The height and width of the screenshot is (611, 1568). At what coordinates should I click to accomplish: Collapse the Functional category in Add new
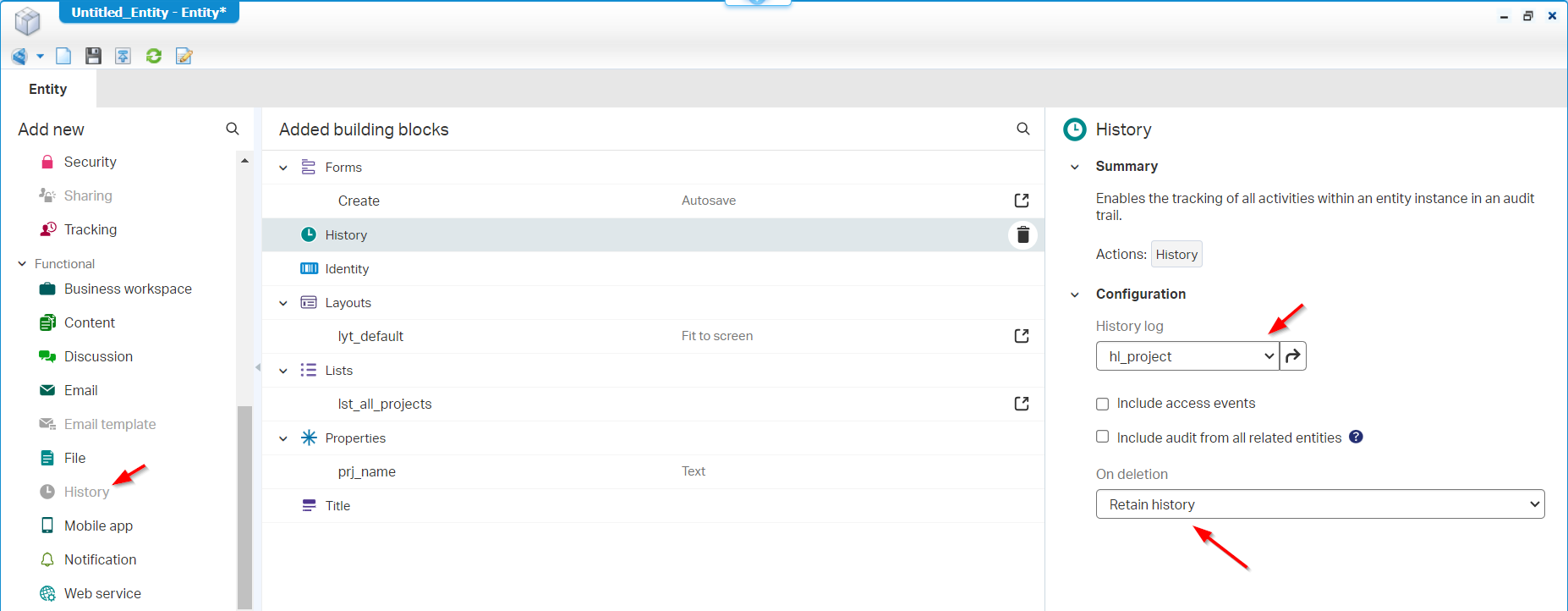click(23, 264)
